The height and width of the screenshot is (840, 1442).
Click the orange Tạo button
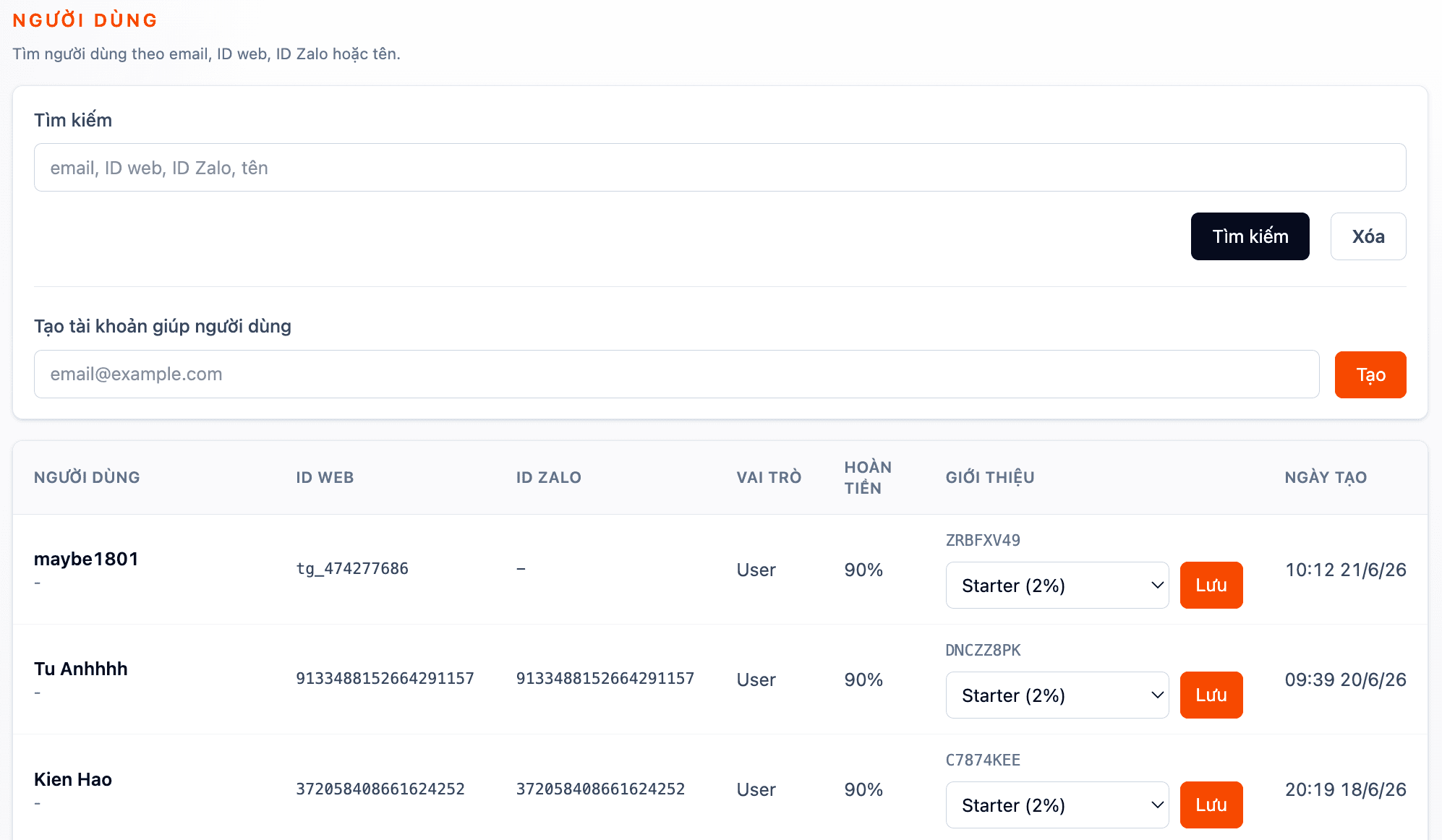(x=1370, y=374)
